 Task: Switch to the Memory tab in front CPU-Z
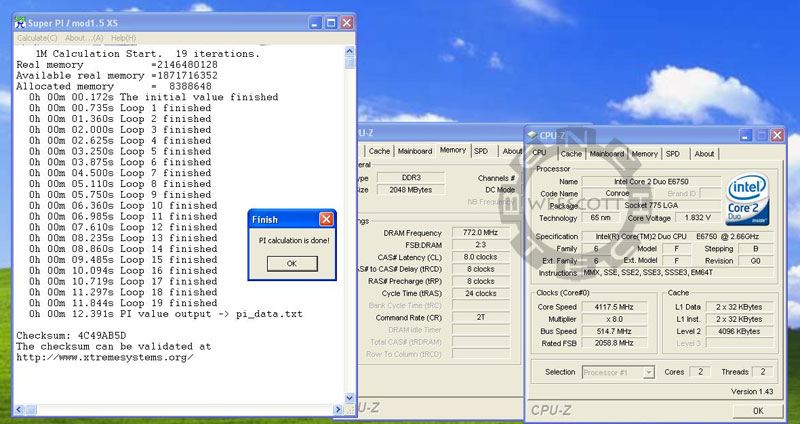(644, 154)
